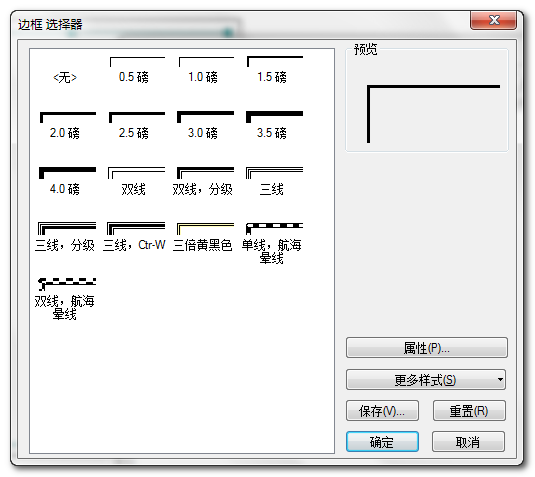Viewport: 535px width, 477px height.
Task: Choose the 三线，Ctr-W border style
Action: [134, 237]
